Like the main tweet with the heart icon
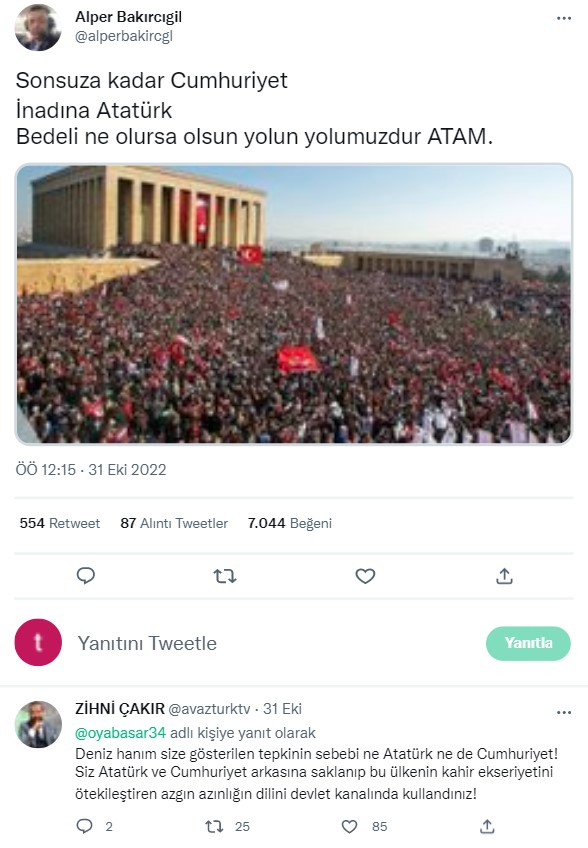 (365, 576)
